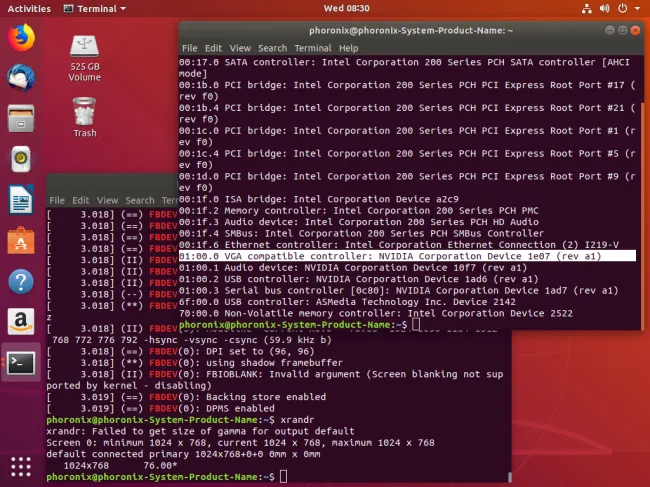Image resolution: width=650 pixels, height=487 pixels.
Task: Click 'using shadow framebuffer' log line
Action: coord(194,363)
